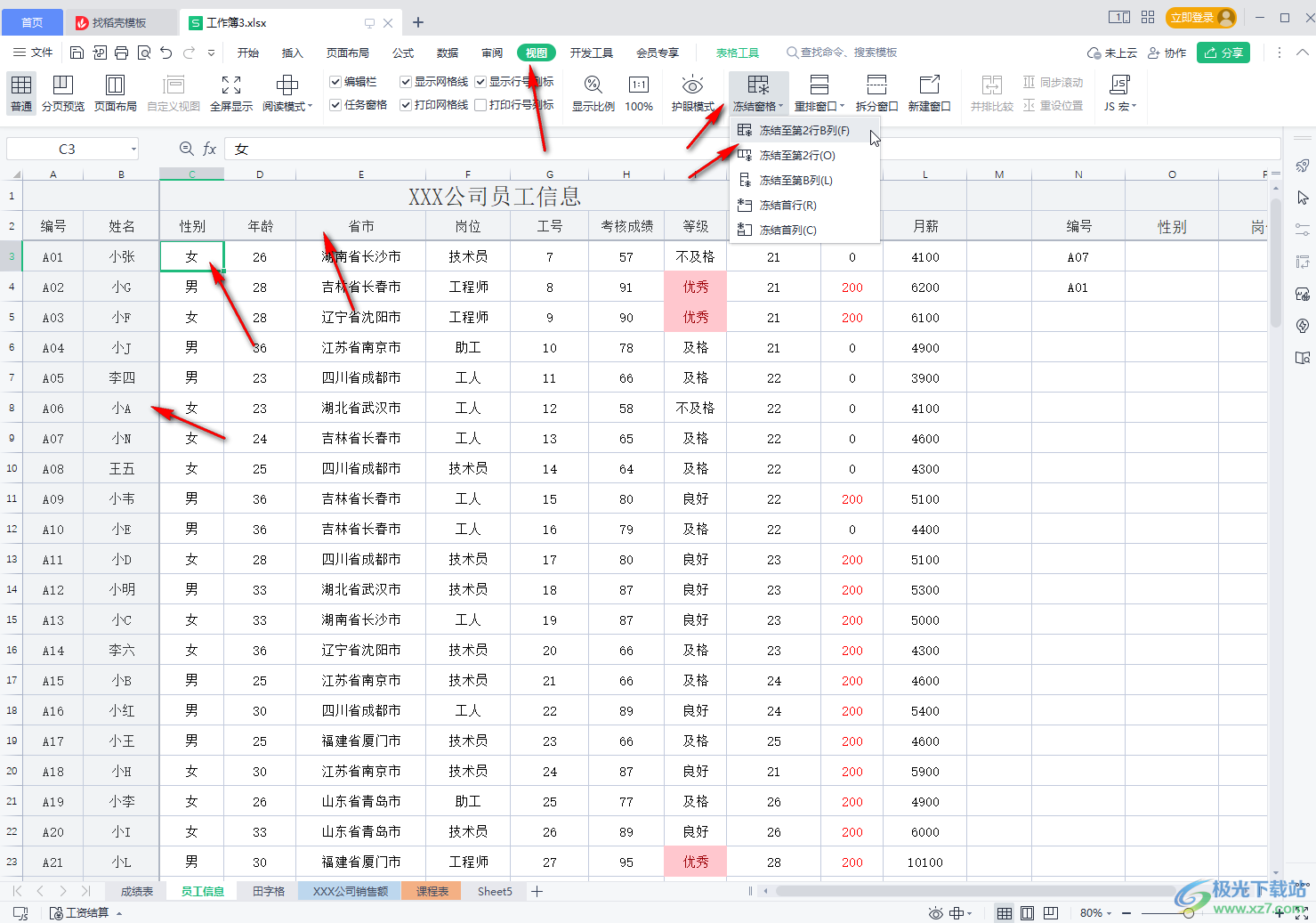This screenshot has height=923, width=1316.
Task: Choose 冻结至第B列(L) menu item
Action: click(x=804, y=180)
